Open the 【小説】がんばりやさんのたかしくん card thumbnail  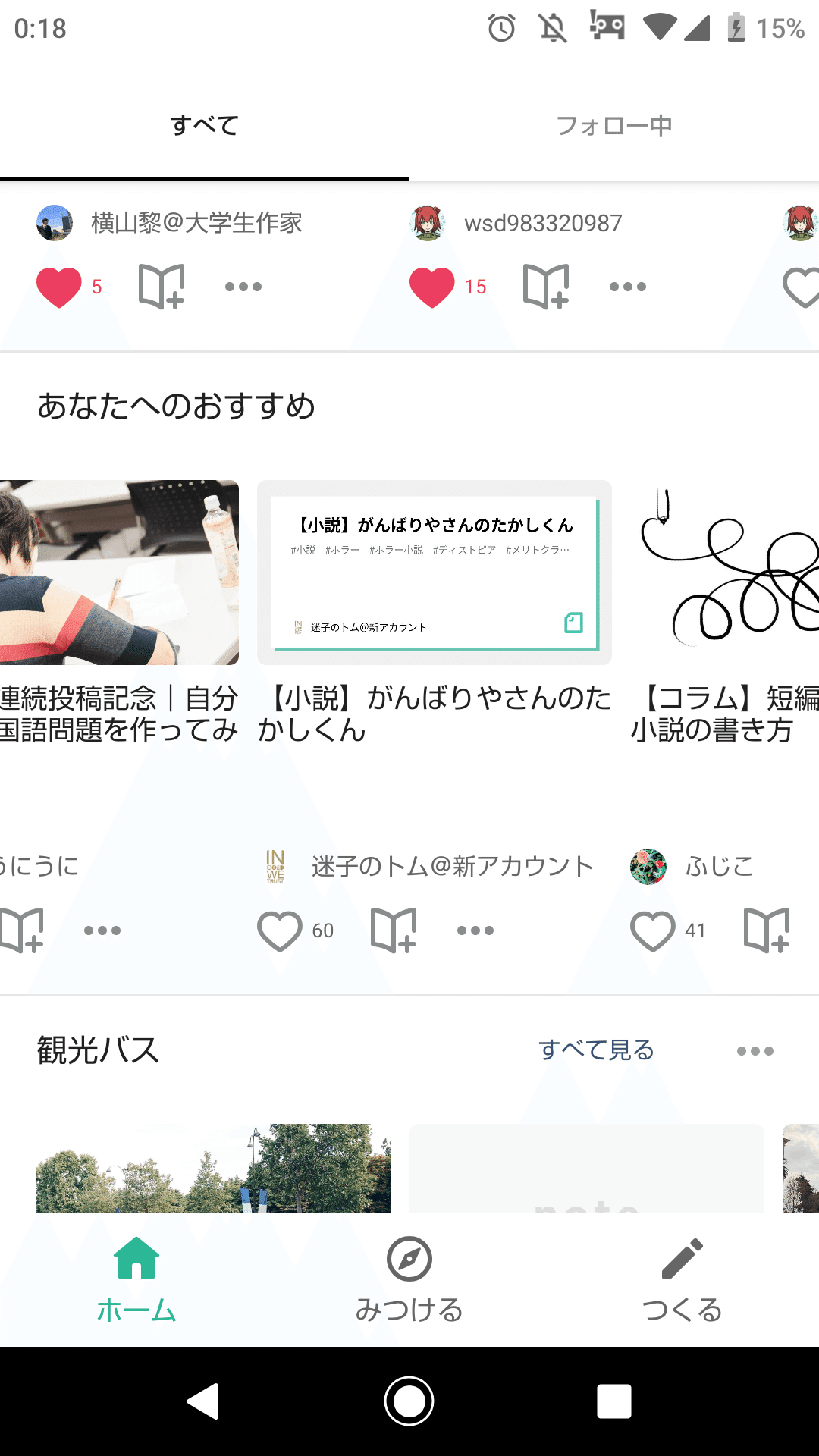tap(435, 573)
